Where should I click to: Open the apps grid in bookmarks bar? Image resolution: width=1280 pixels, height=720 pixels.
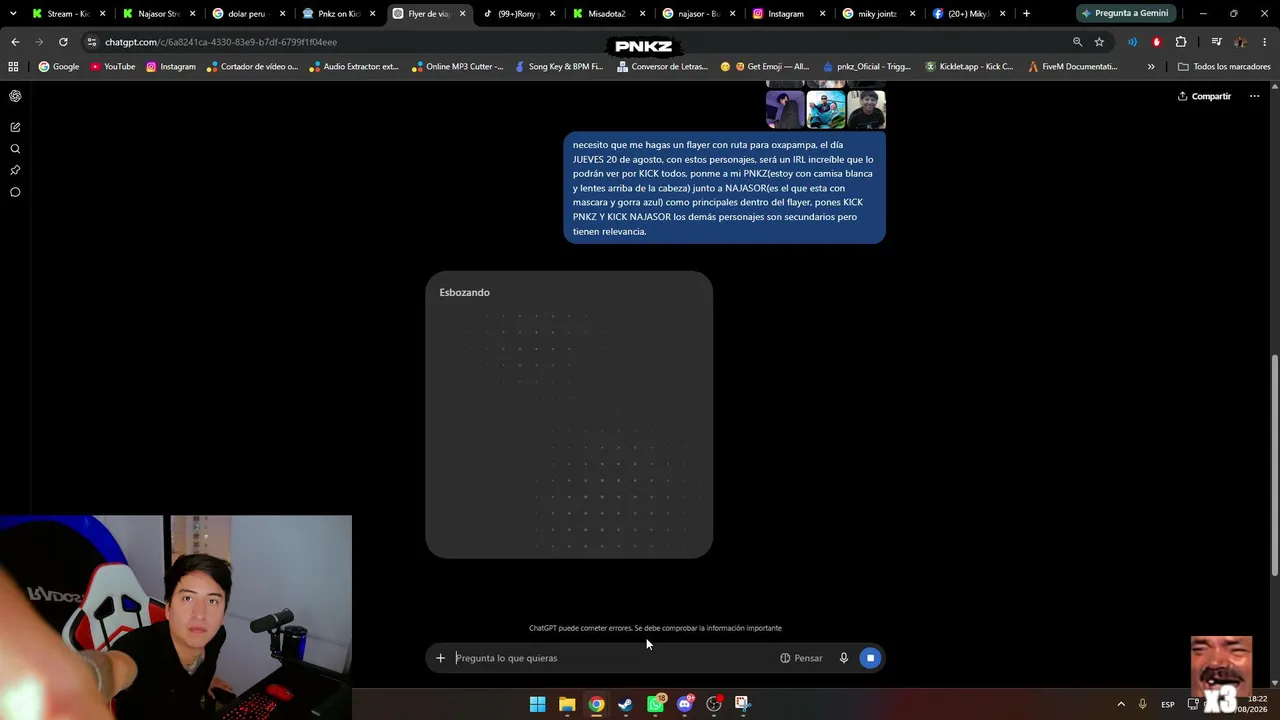pyautogui.click(x=13, y=67)
